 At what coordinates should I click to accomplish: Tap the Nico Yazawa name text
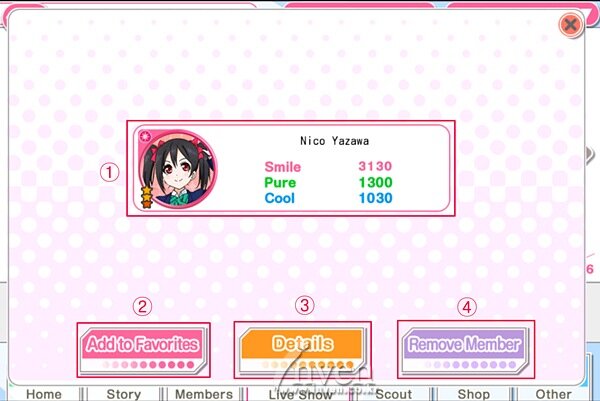pyautogui.click(x=334, y=141)
